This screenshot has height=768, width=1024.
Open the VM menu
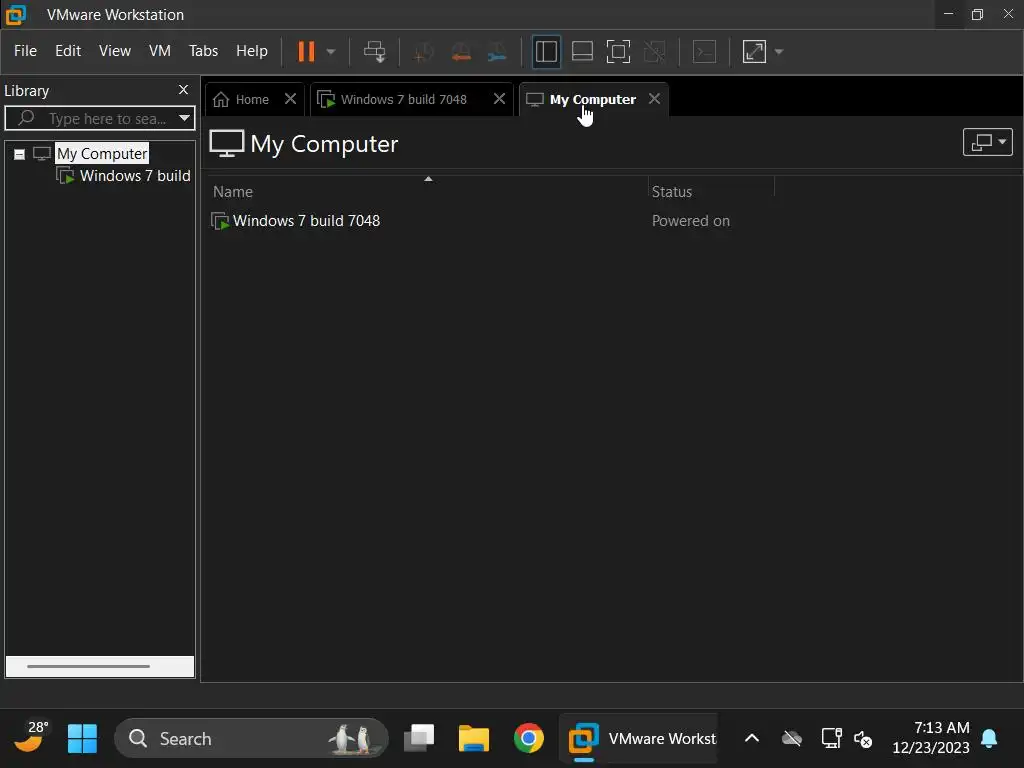click(160, 51)
